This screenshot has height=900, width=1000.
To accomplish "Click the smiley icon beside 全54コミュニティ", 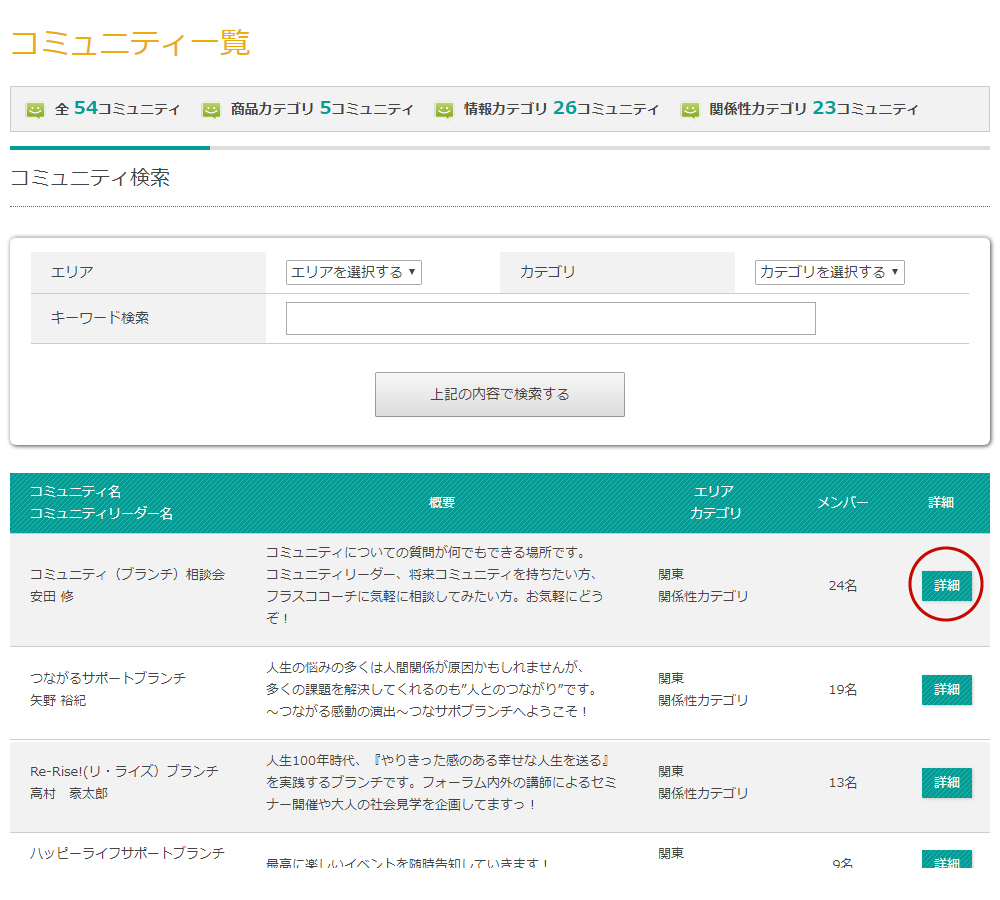I will (x=35, y=110).
